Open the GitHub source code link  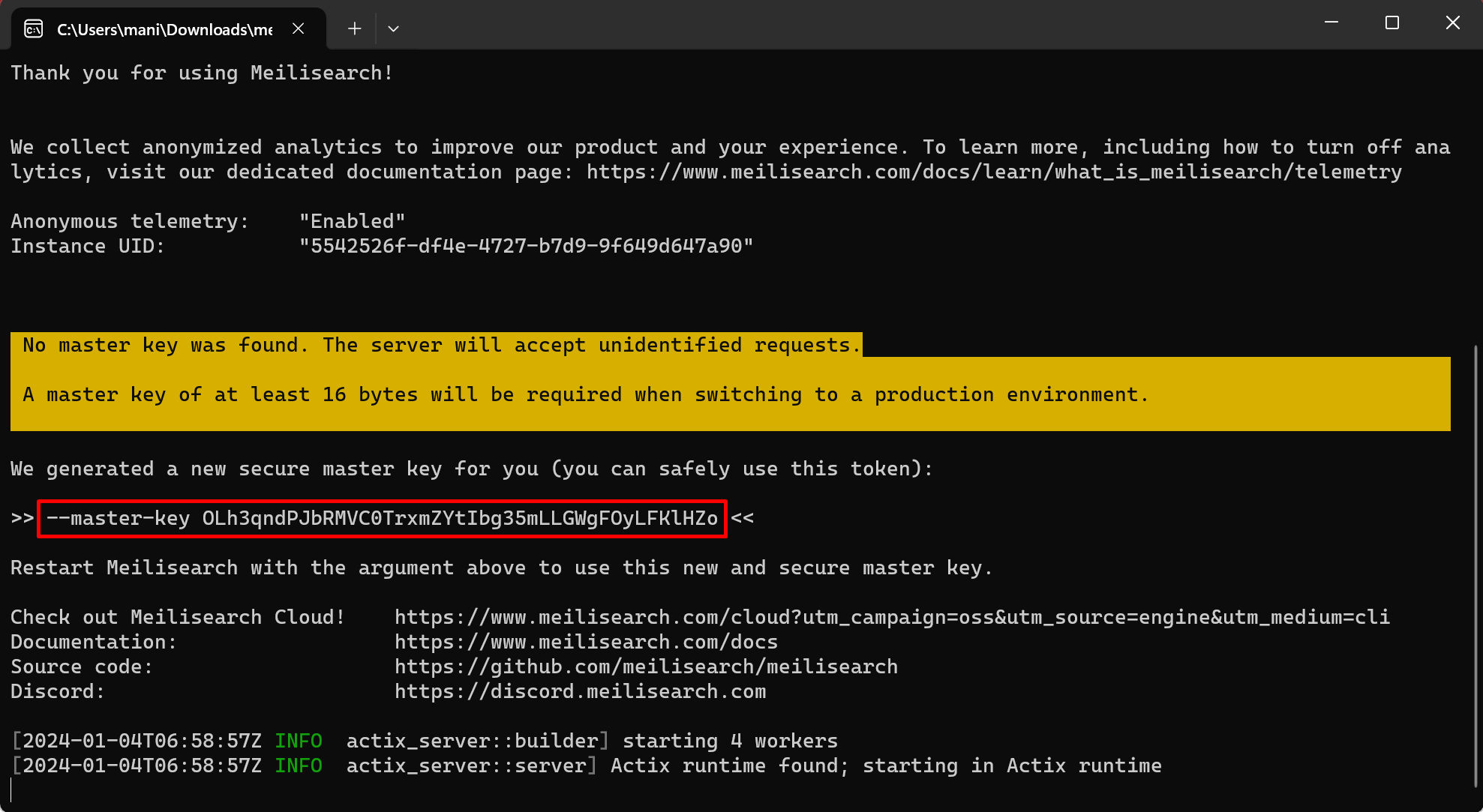coord(646,667)
